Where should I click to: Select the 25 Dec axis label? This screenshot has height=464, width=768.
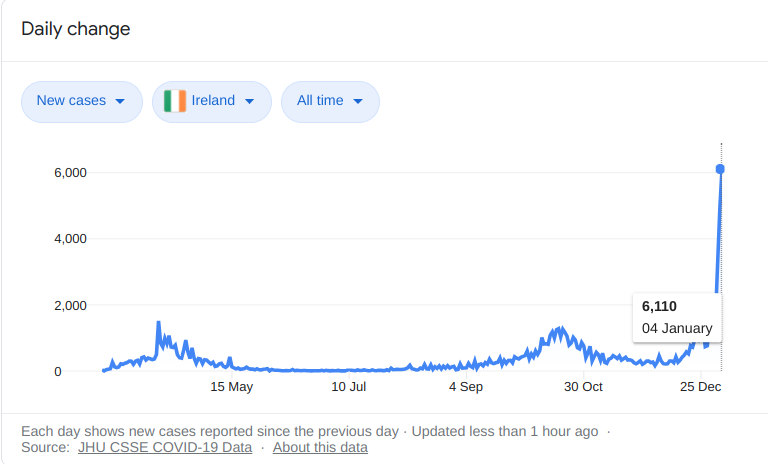pyautogui.click(x=700, y=386)
